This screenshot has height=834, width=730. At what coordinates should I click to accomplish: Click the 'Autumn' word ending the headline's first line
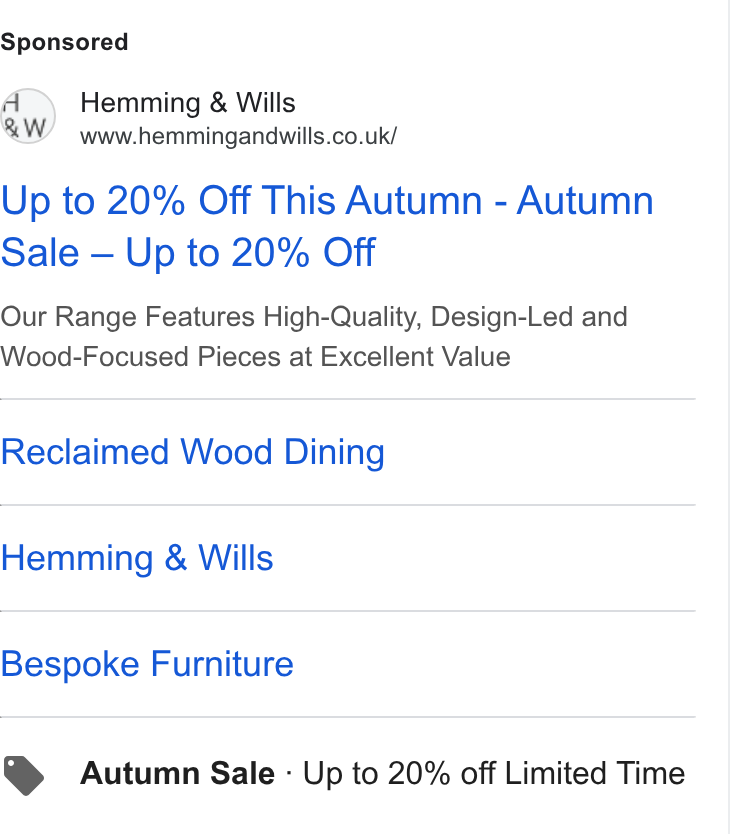pos(585,201)
